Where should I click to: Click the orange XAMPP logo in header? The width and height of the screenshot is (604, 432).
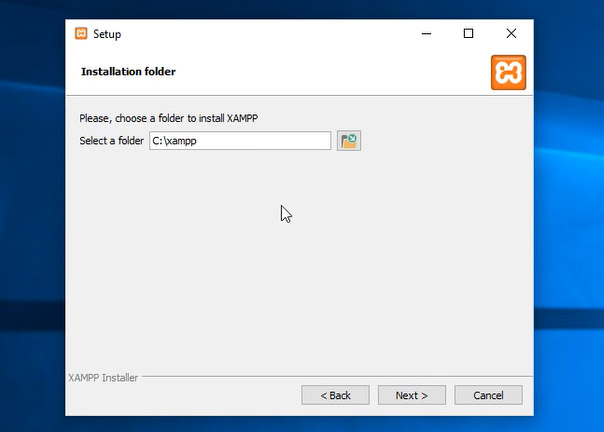(x=508, y=72)
